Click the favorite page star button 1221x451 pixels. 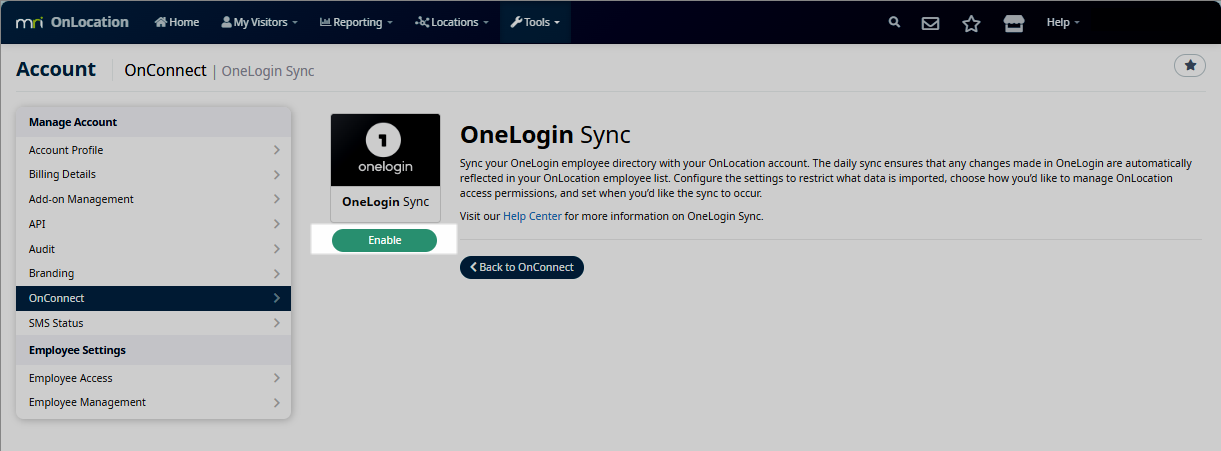pos(1189,65)
